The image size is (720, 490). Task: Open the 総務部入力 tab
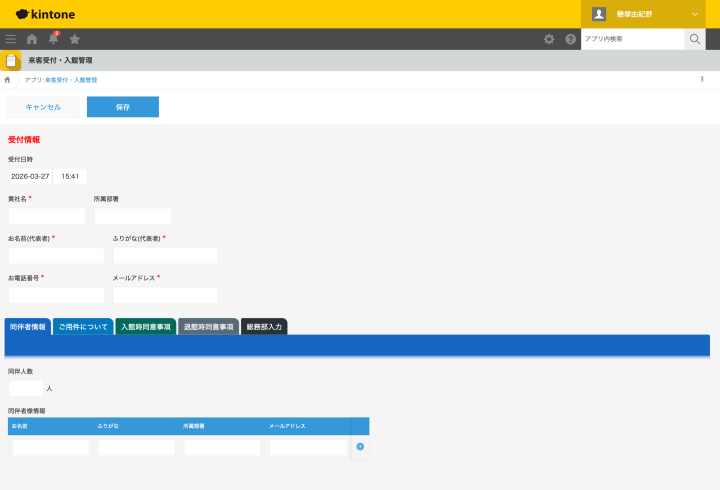pyautogui.click(x=264, y=327)
